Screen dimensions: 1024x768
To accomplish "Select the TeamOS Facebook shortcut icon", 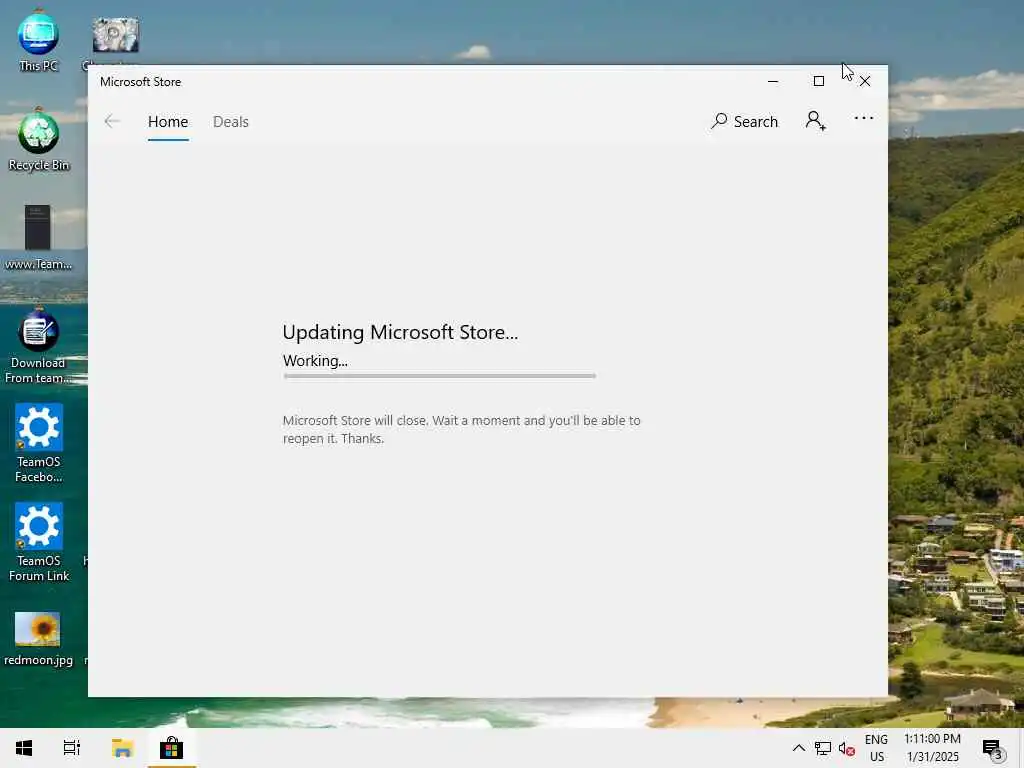I will [39, 443].
